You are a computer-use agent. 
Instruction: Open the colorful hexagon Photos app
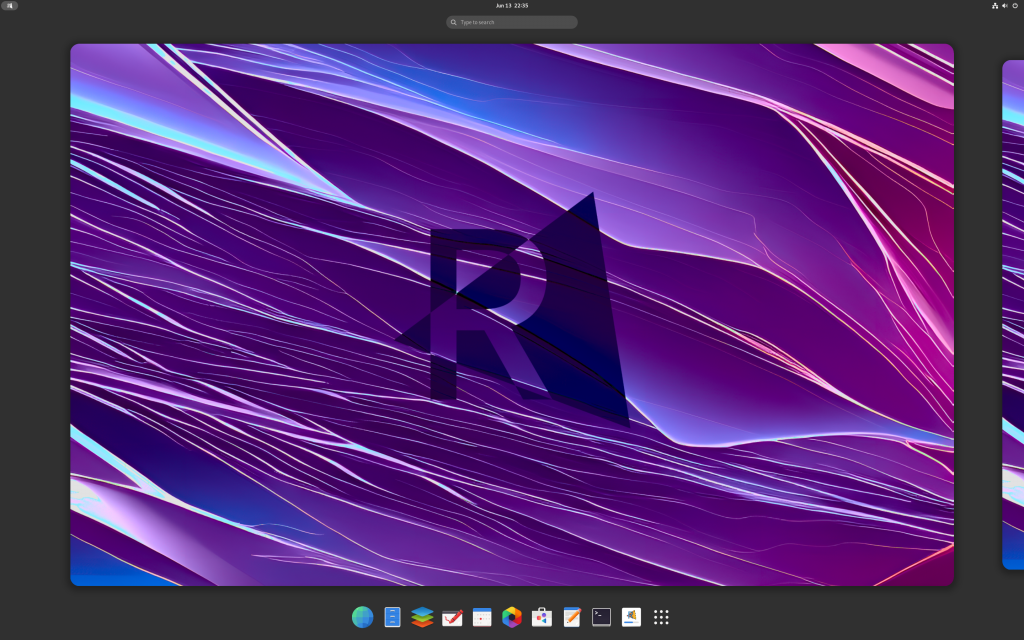[513, 617]
